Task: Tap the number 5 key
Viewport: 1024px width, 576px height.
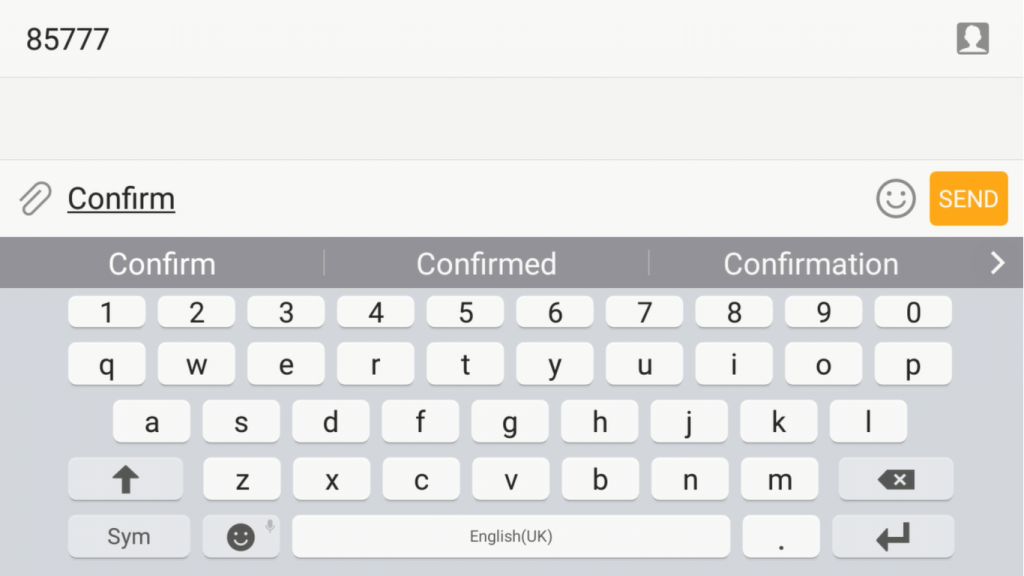Action: tap(465, 312)
